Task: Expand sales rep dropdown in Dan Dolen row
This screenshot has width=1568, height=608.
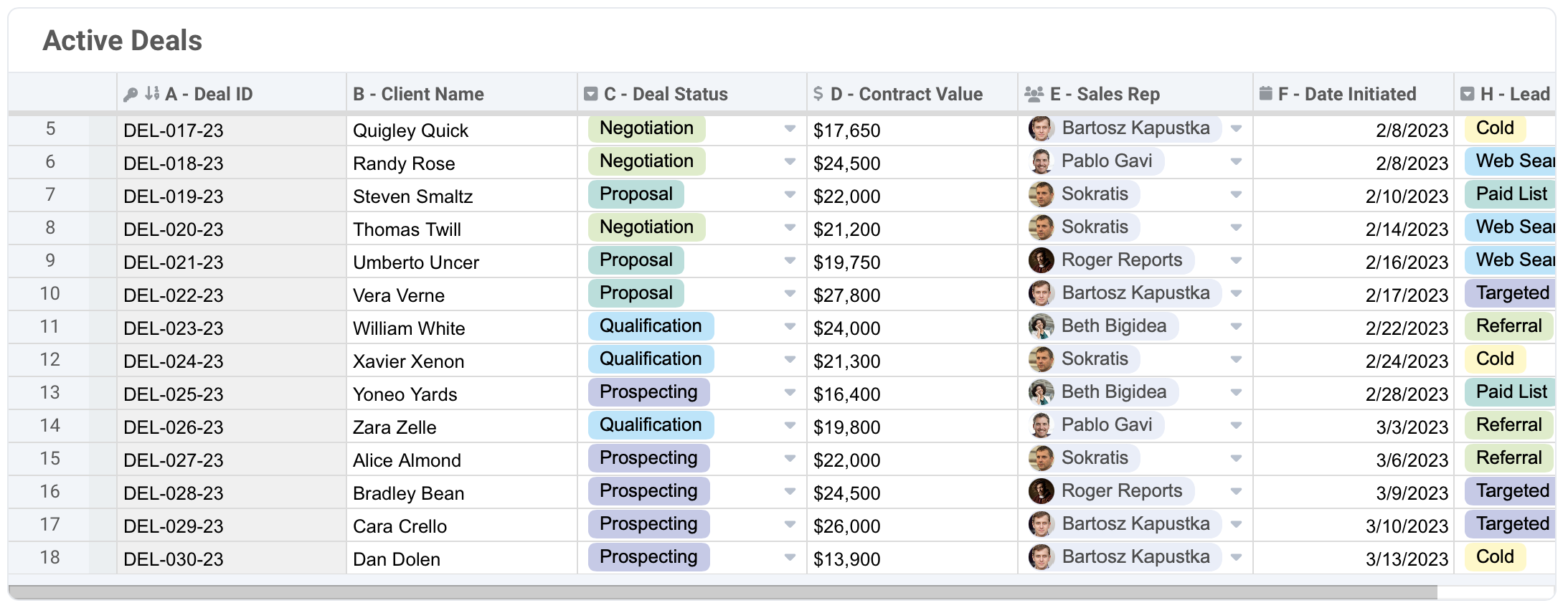Action: (x=1236, y=558)
